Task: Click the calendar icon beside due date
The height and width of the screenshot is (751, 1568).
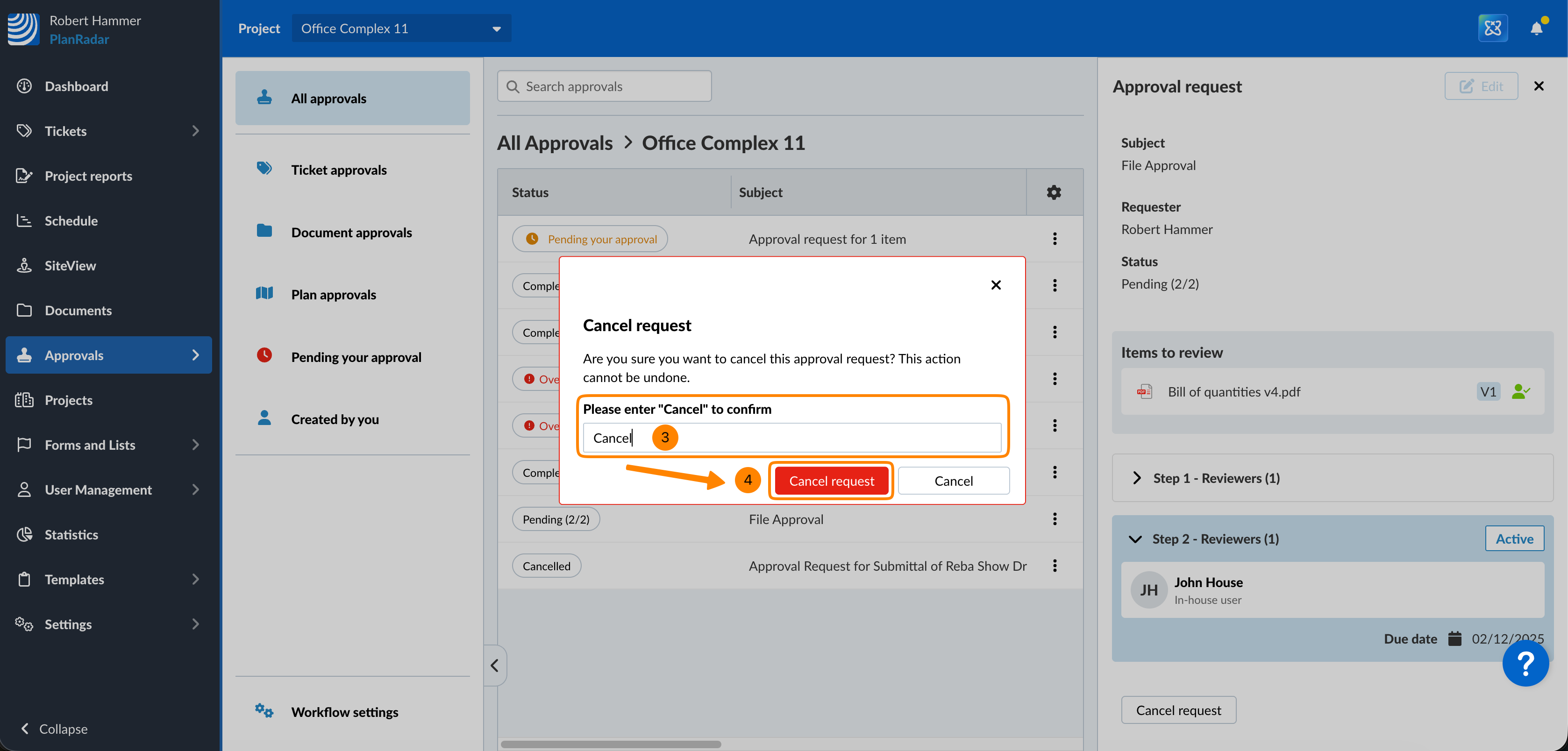Action: 1455,638
